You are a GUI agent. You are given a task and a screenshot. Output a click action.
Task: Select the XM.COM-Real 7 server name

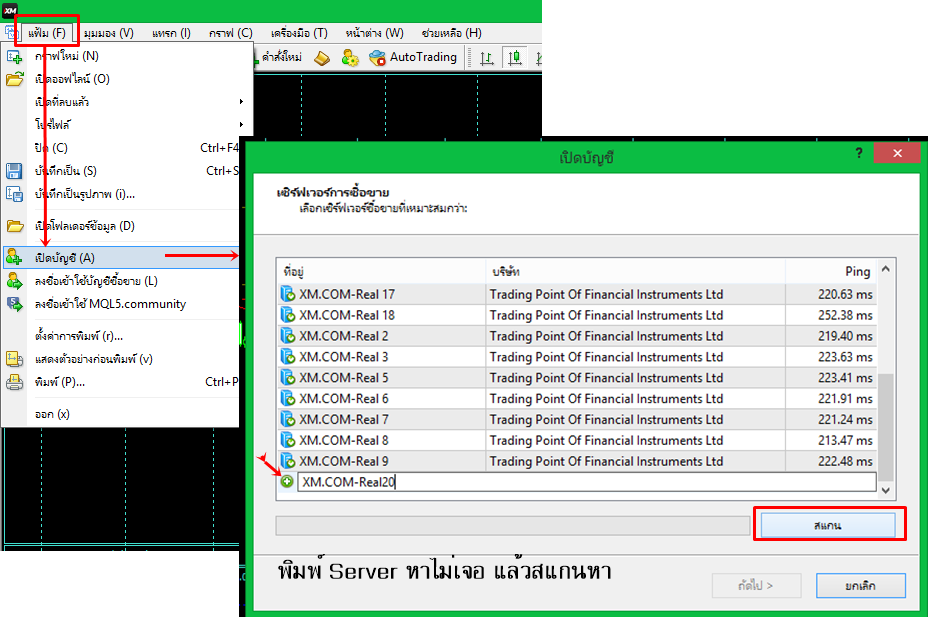pos(344,419)
